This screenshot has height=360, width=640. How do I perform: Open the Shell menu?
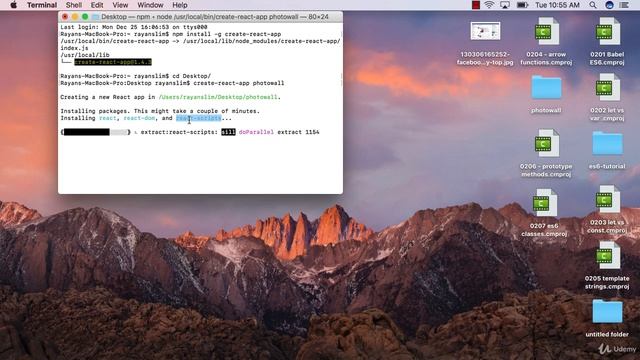(x=74, y=5)
